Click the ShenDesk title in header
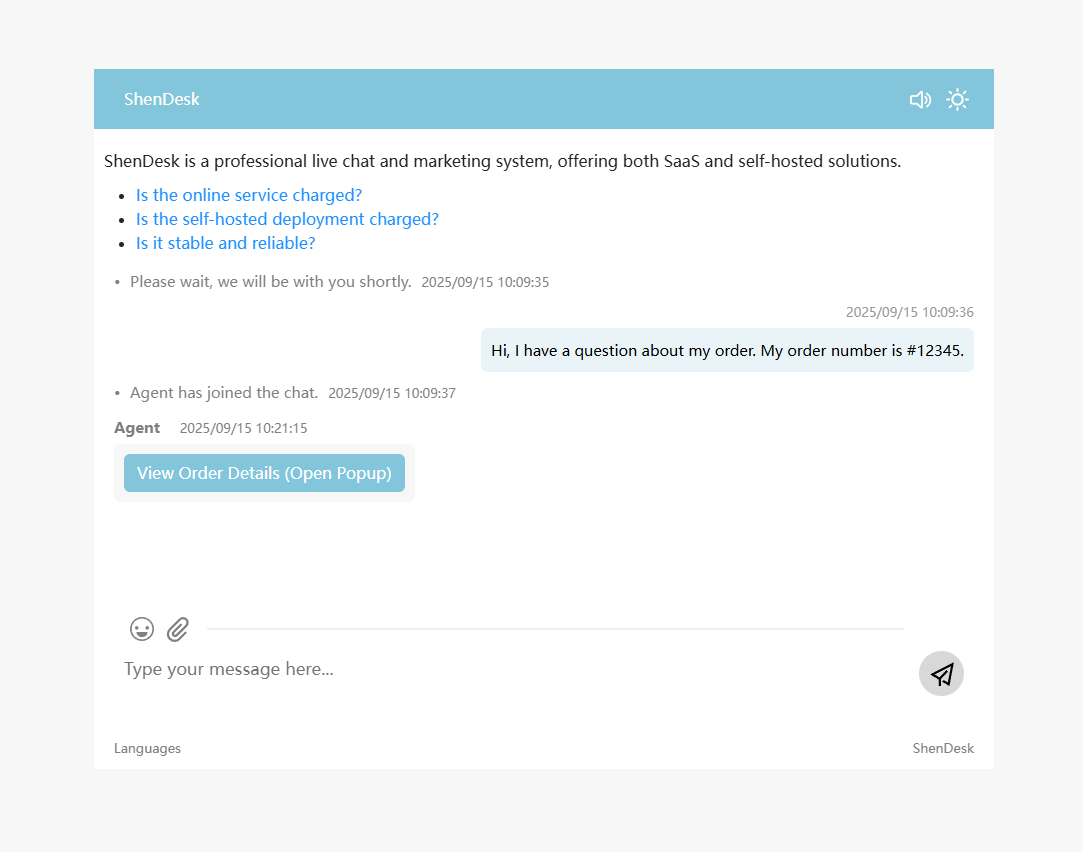 (162, 99)
